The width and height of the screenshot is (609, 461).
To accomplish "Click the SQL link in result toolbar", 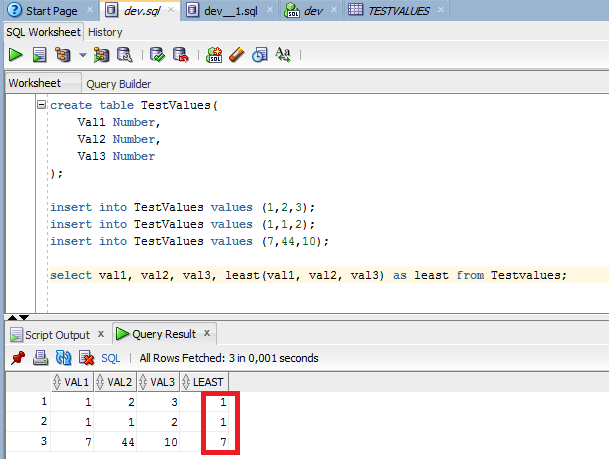I will point(111,357).
